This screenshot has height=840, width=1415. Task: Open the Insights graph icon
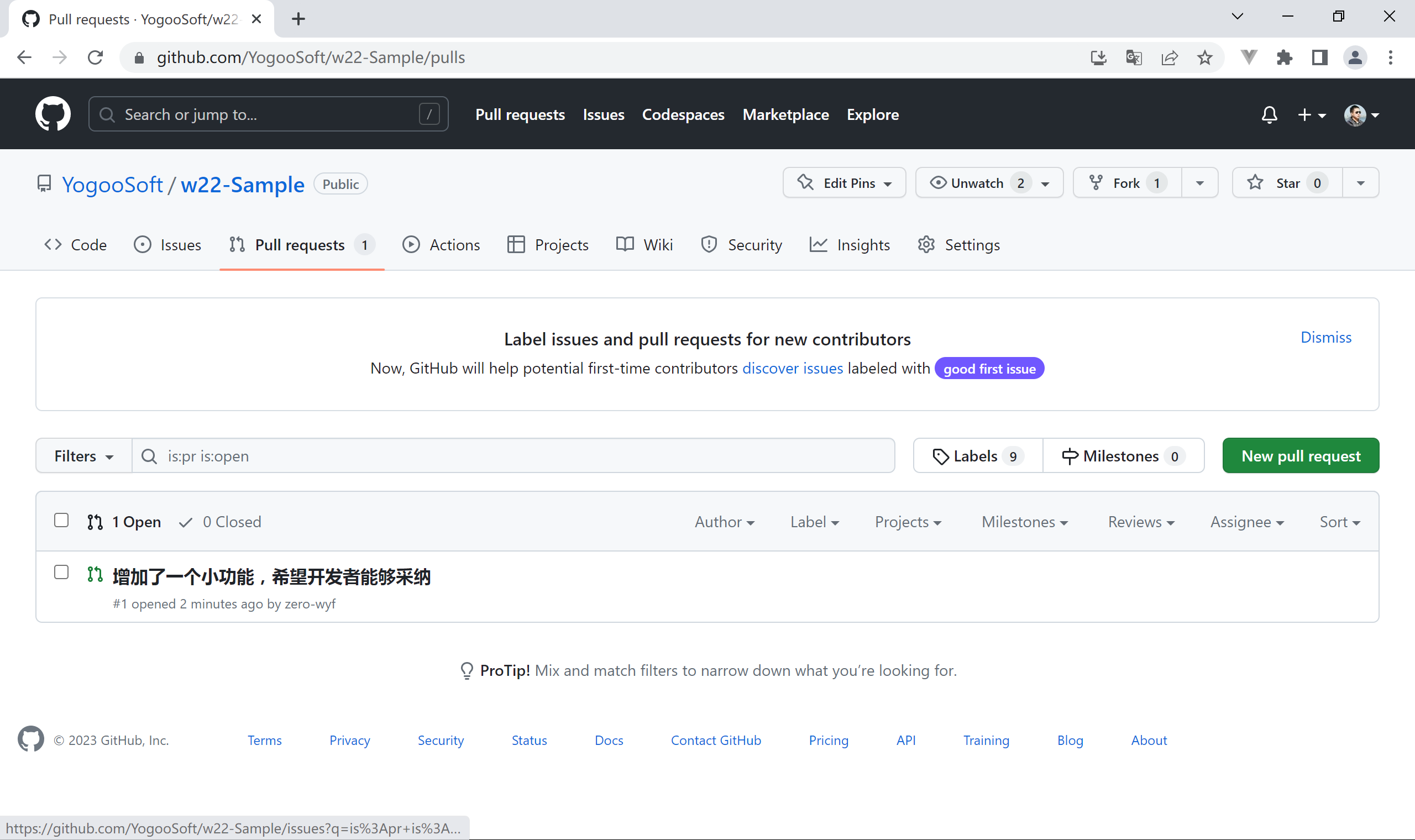point(819,244)
